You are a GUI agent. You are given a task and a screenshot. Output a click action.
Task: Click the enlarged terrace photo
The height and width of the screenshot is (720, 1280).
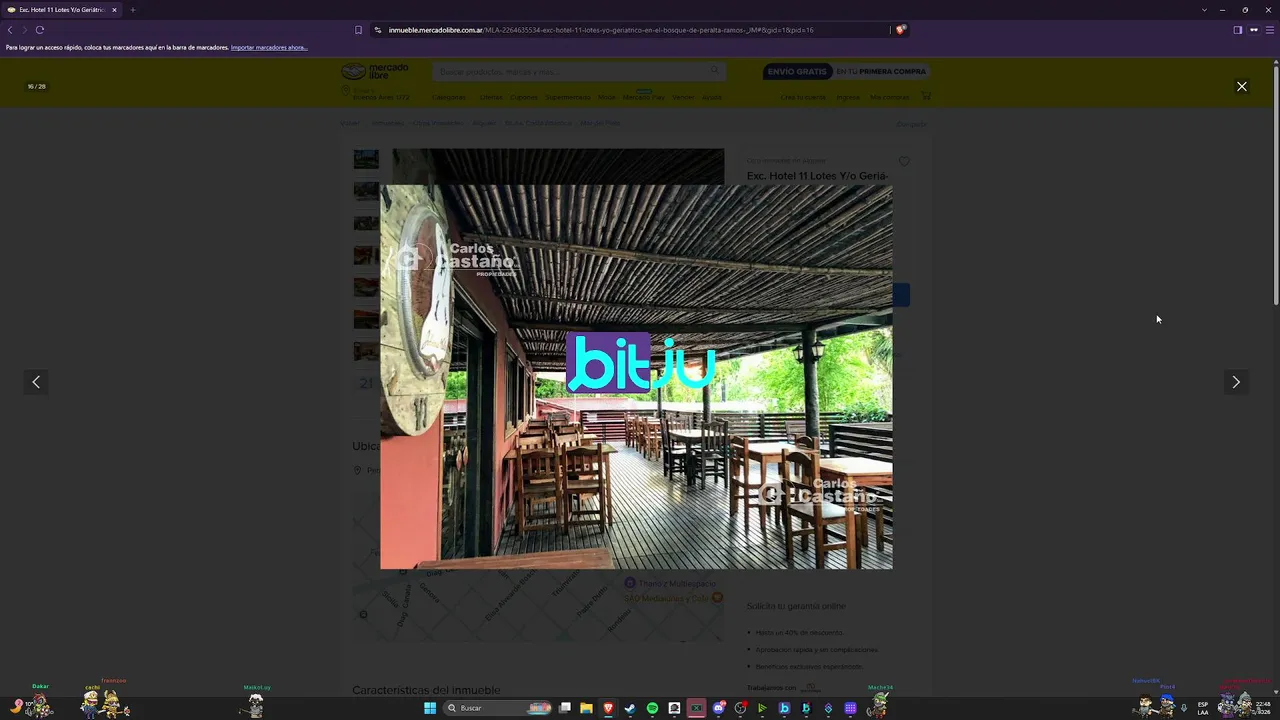click(636, 377)
